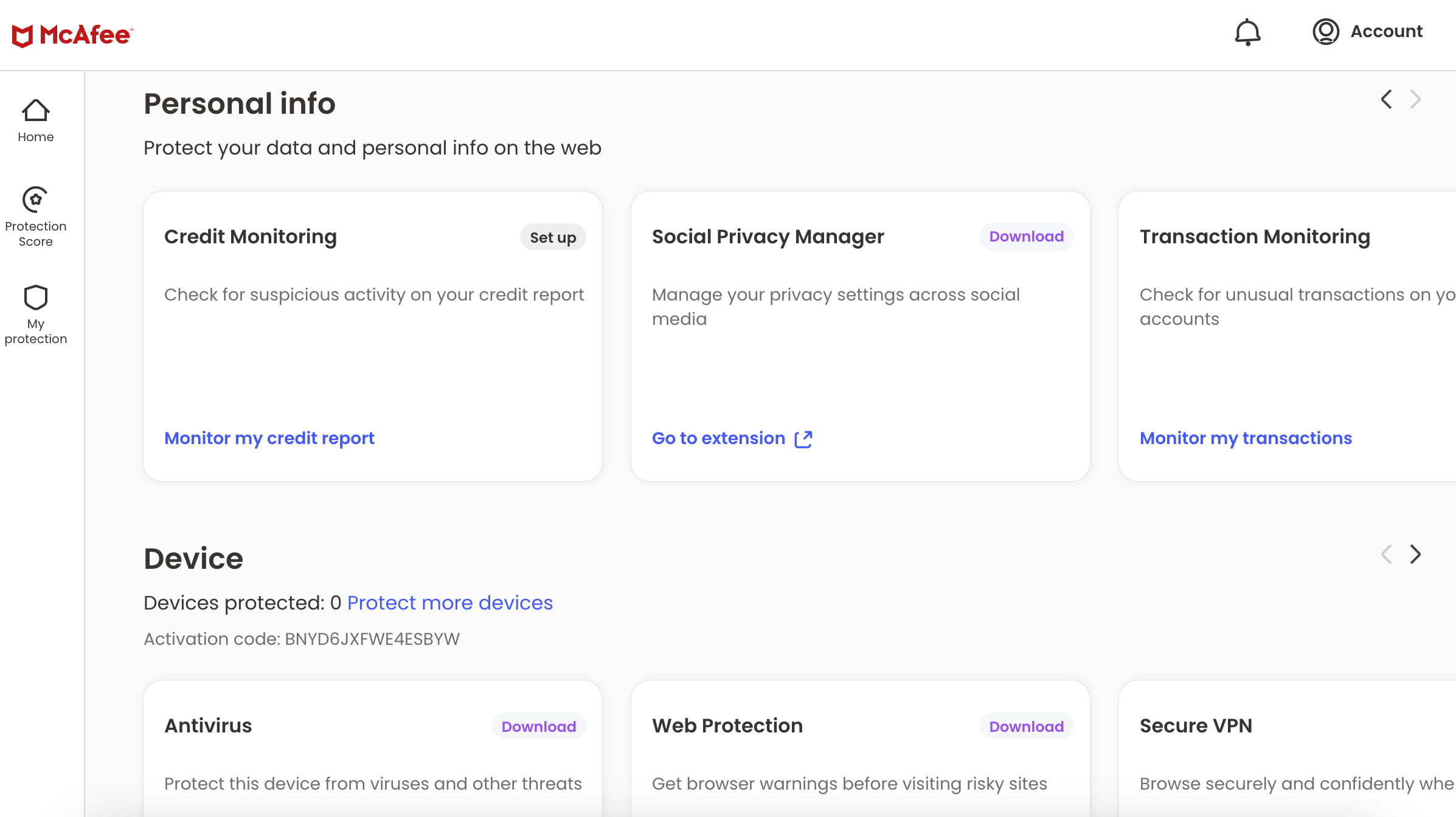Click 'Get browser warnings' description
Screen dimensions: 1456x817
pyautogui.click(x=850, y=784)
